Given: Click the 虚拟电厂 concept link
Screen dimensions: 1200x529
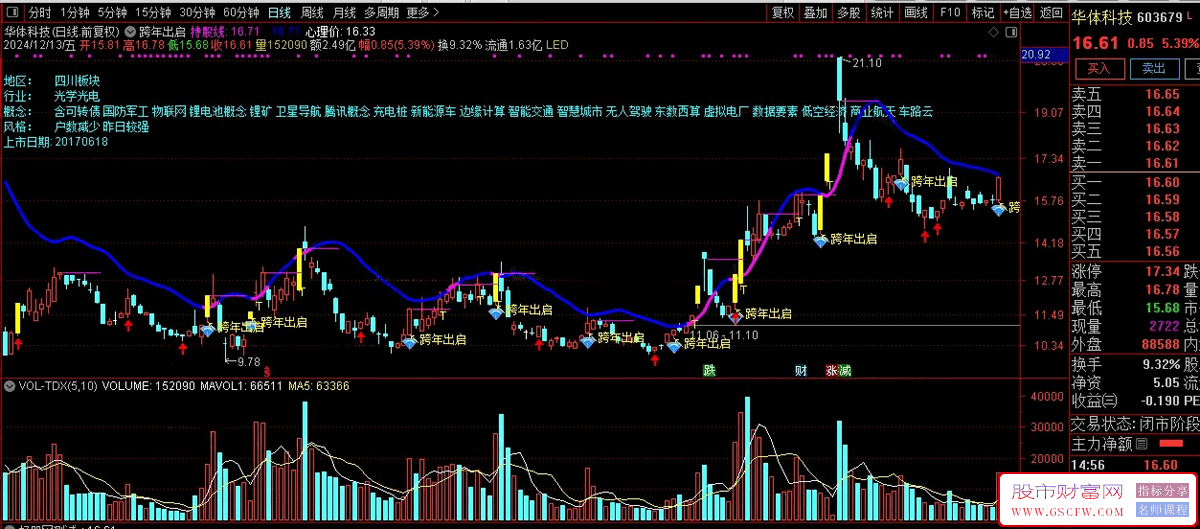Looking at the screenshot, I should pyautogui.click(x=725, y=112).
